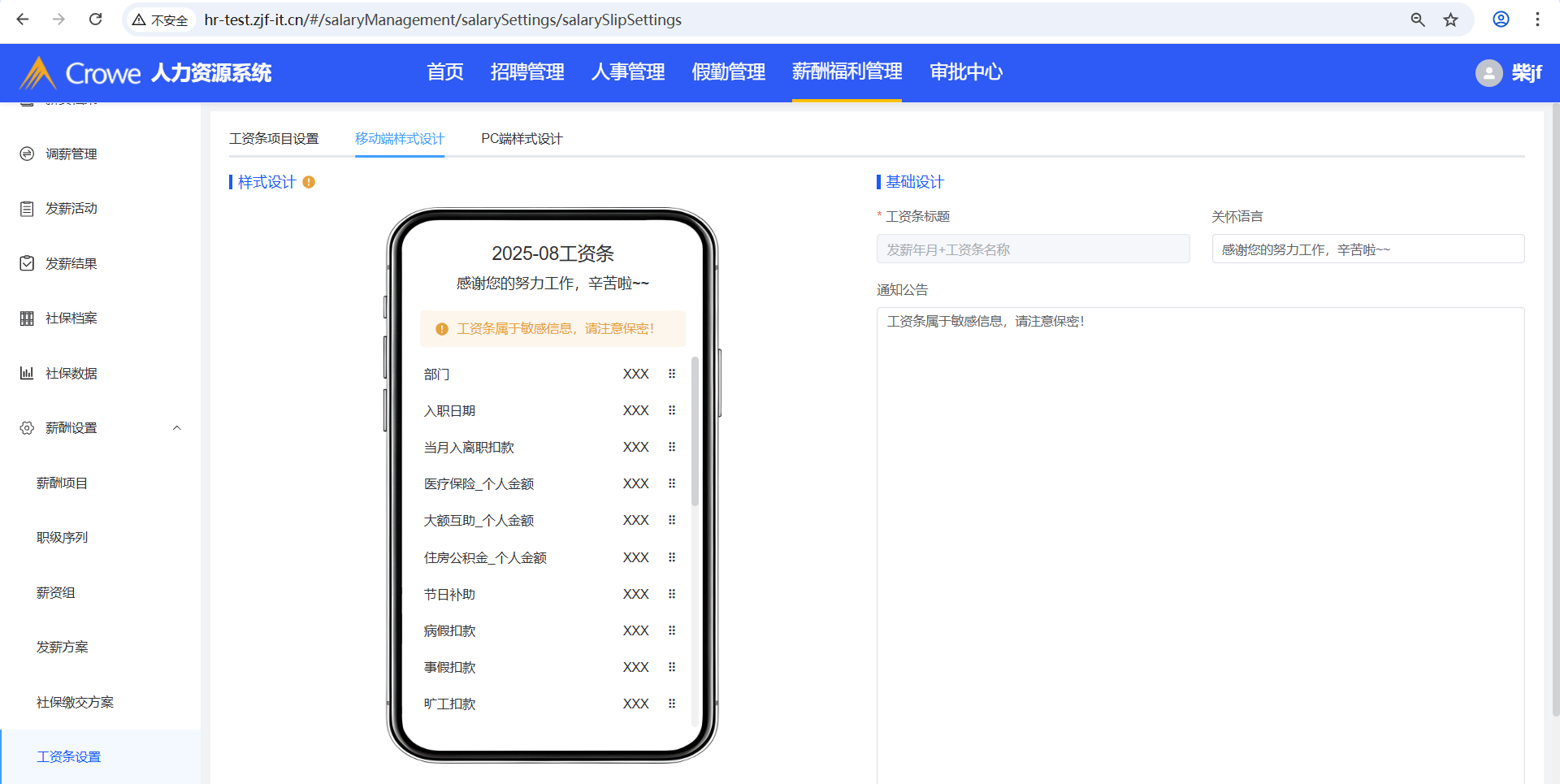The width and height of the screenshot is (1560, 784).
Task: Click the user avatar icon in header
Action: (x=1488, y=73)
